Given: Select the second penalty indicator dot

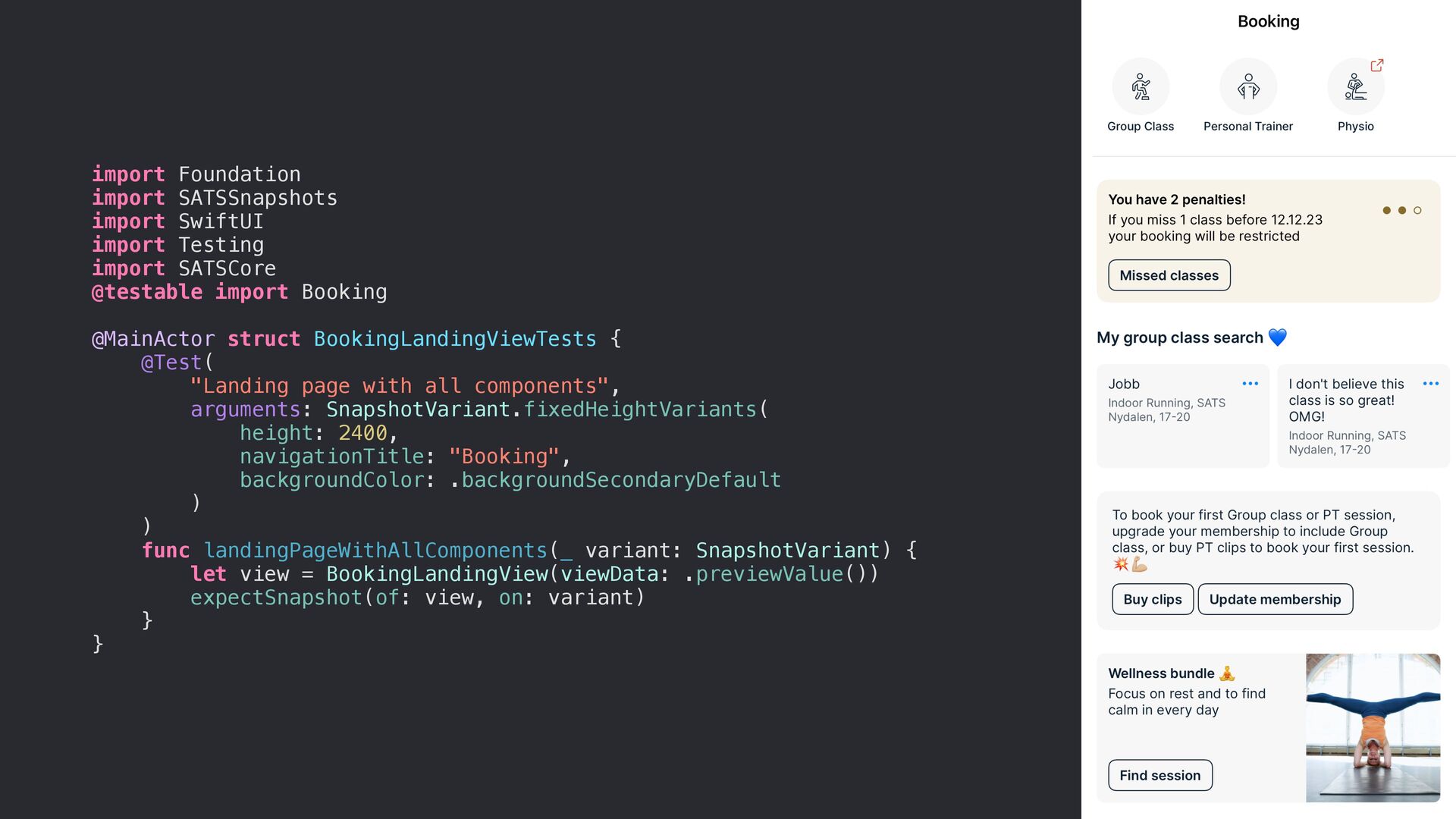Looking at the screenshot, I should pos(1402,210).
